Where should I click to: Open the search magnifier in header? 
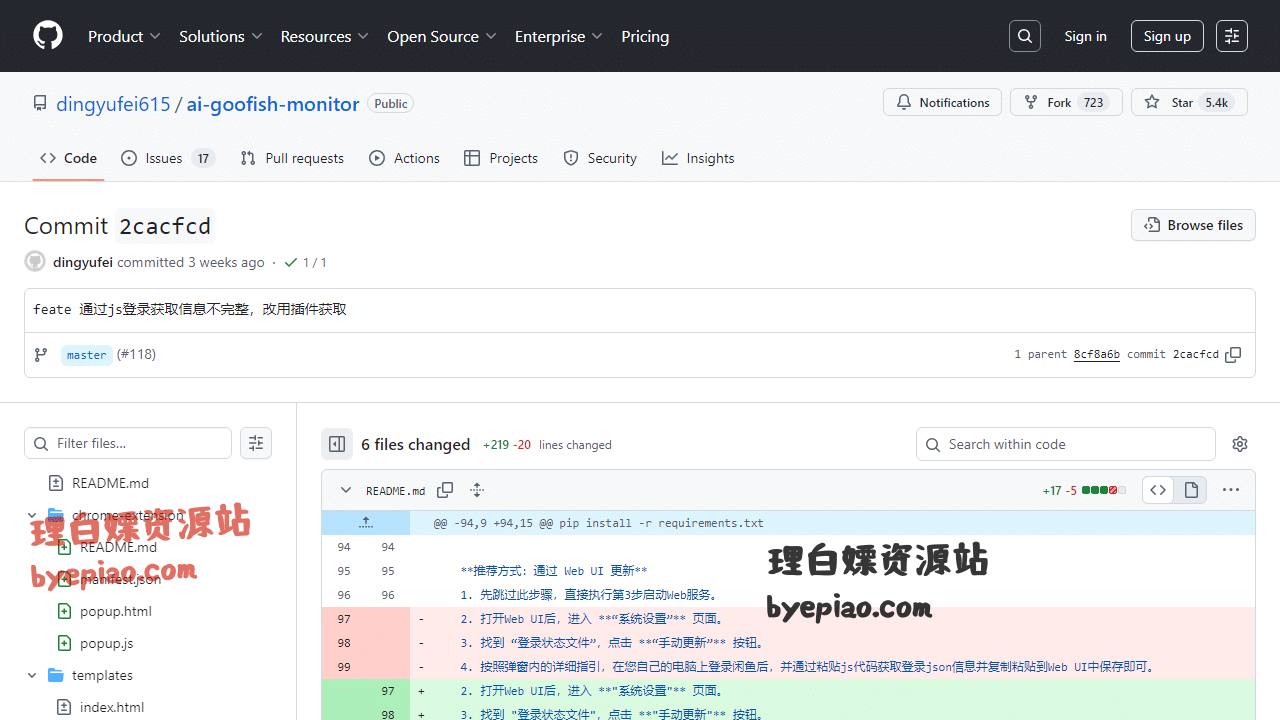point(1025,36)
